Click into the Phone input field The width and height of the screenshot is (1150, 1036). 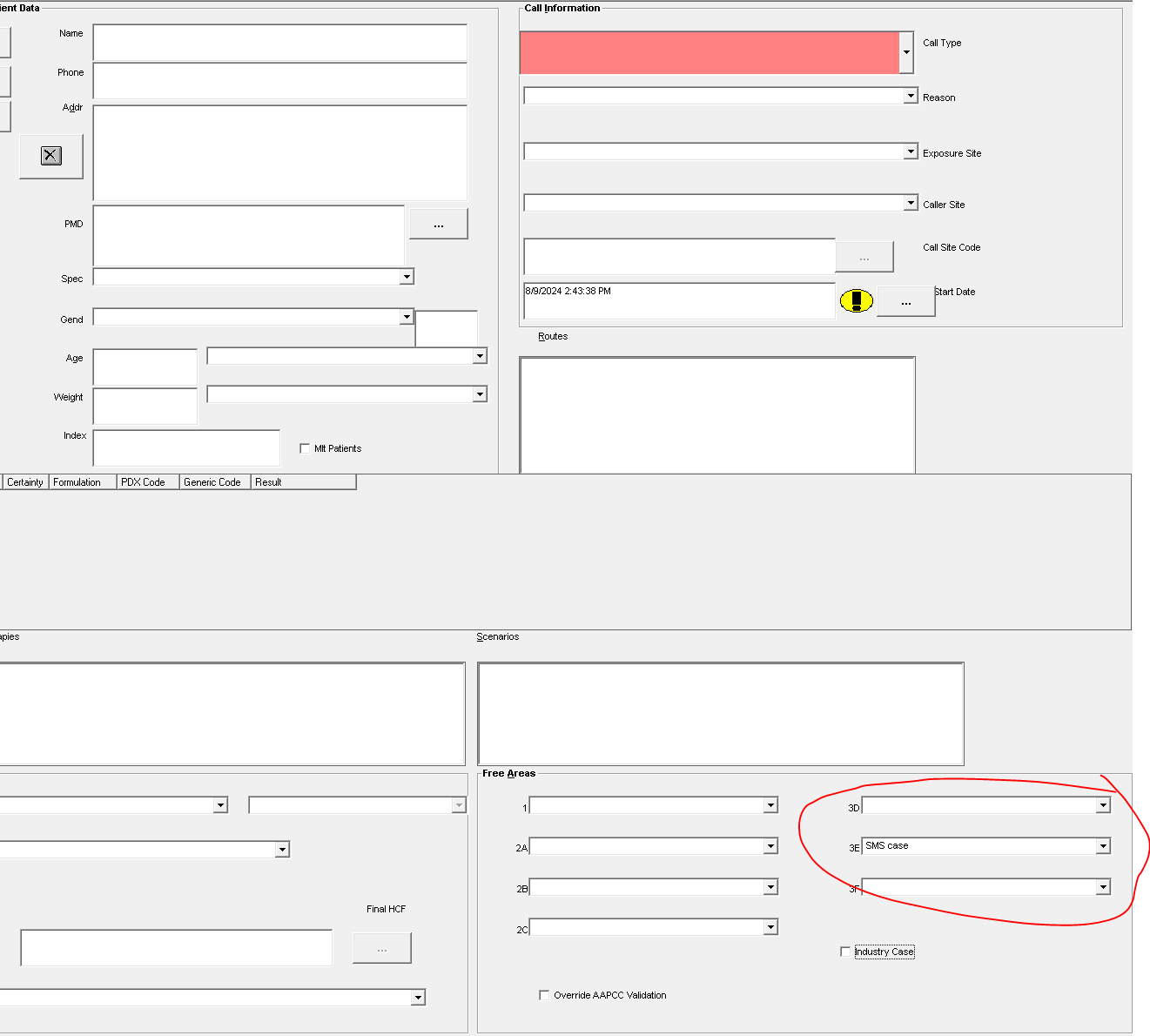[279, 81]
